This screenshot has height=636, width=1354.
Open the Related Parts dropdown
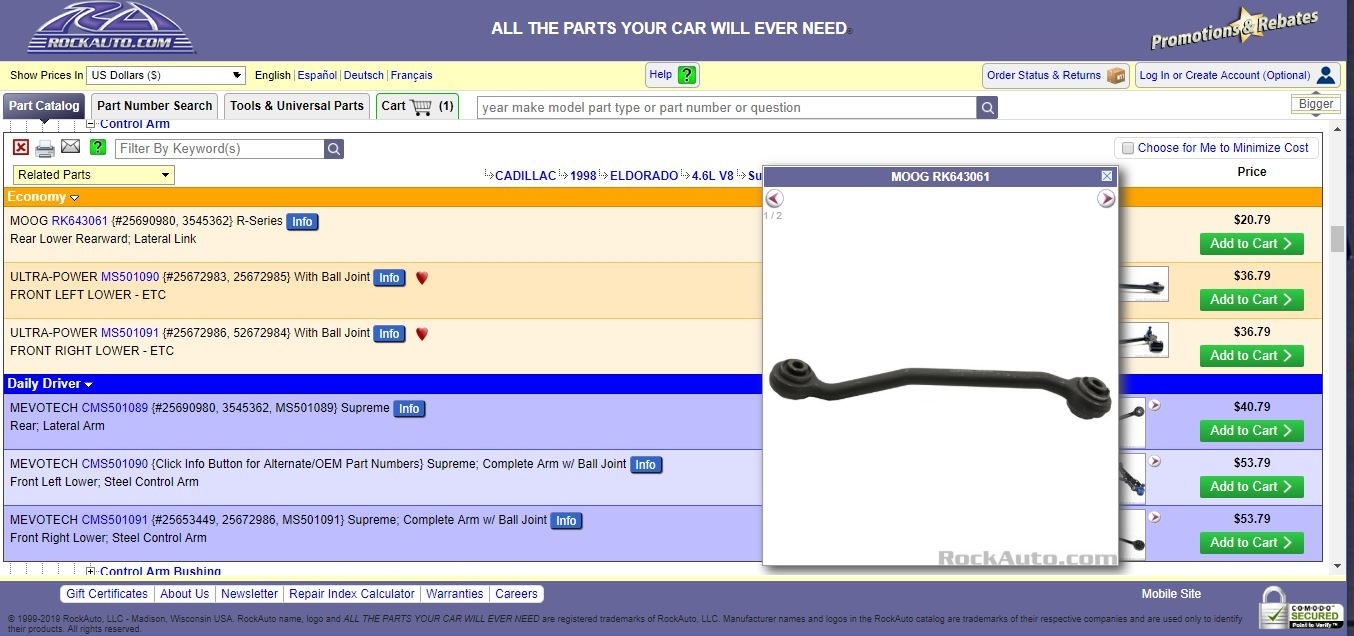tap(94, 175)
